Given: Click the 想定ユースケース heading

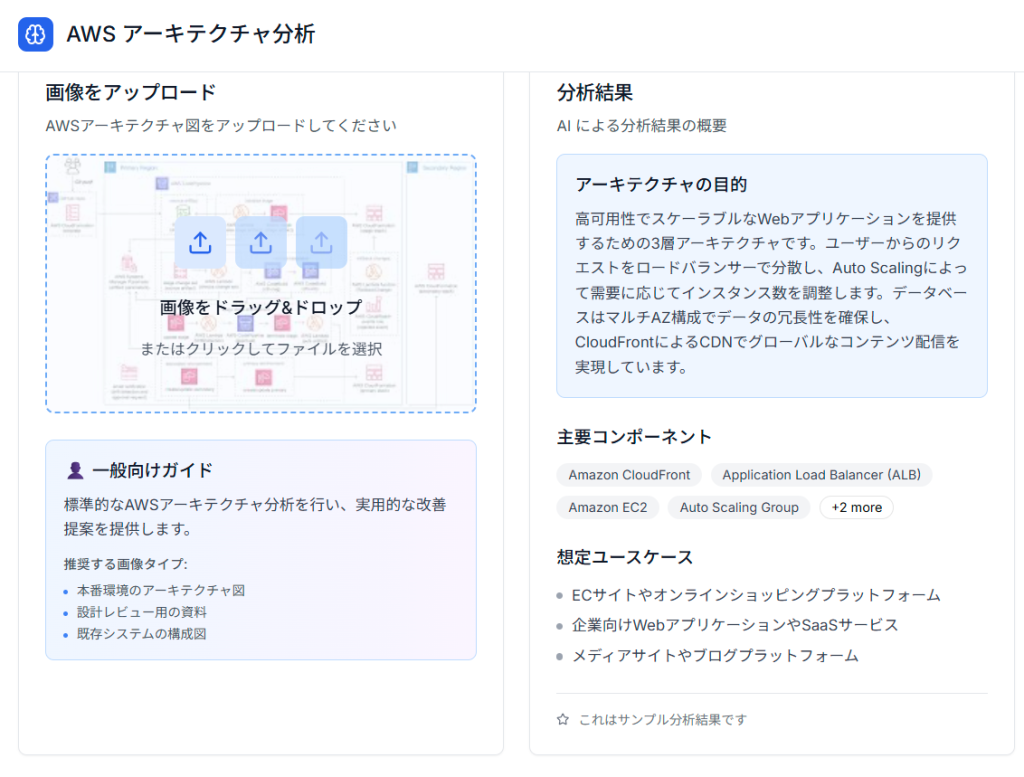Looking at the screenshot, I should [x=625, y=557].
